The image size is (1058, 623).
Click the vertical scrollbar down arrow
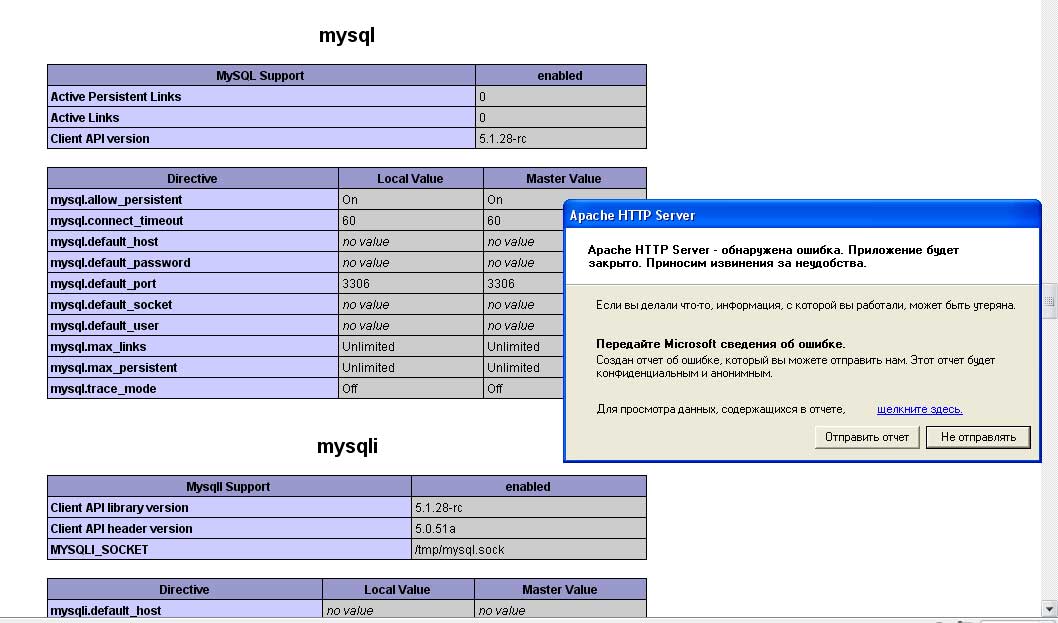coord(1049,607)
